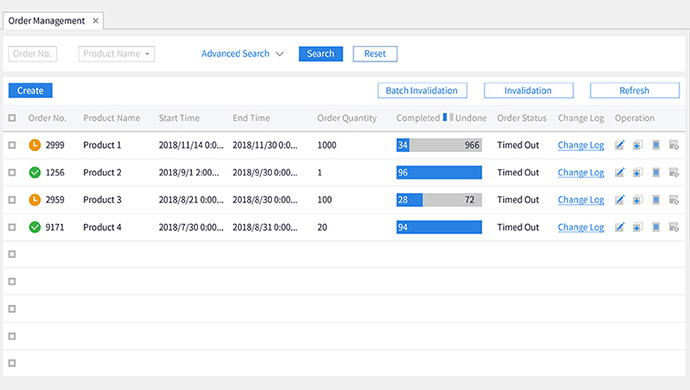Click the Order Quantity column header
Viewport: 690px width, 390px height.
point(347,118)
